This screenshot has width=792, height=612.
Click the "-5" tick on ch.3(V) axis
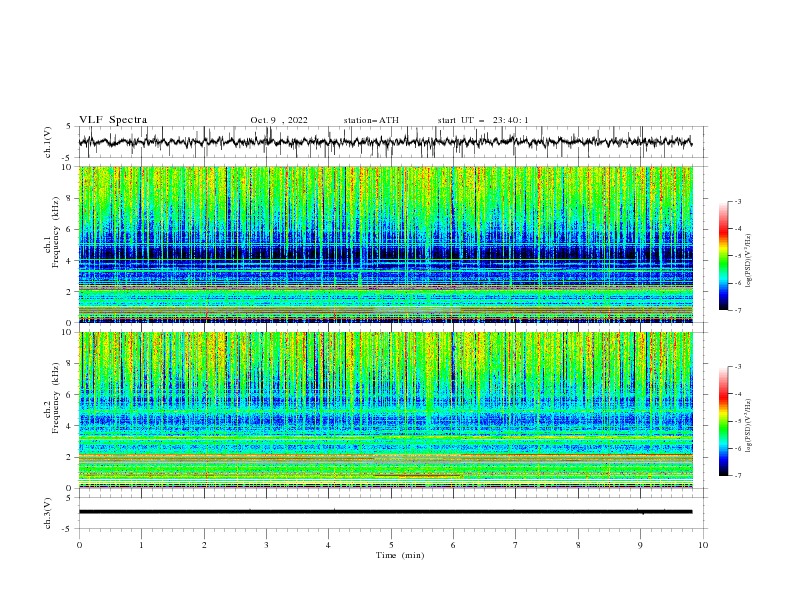[68, 529]
